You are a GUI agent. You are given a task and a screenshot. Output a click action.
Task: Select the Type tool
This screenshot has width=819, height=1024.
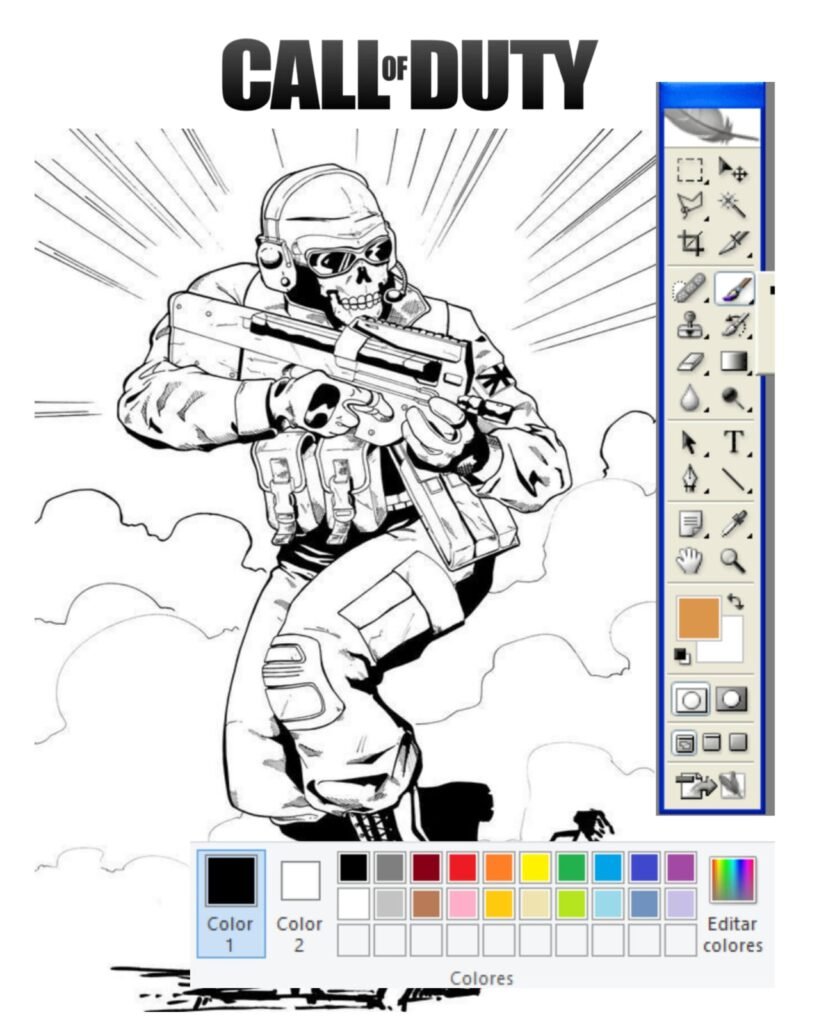coord(734,442)
